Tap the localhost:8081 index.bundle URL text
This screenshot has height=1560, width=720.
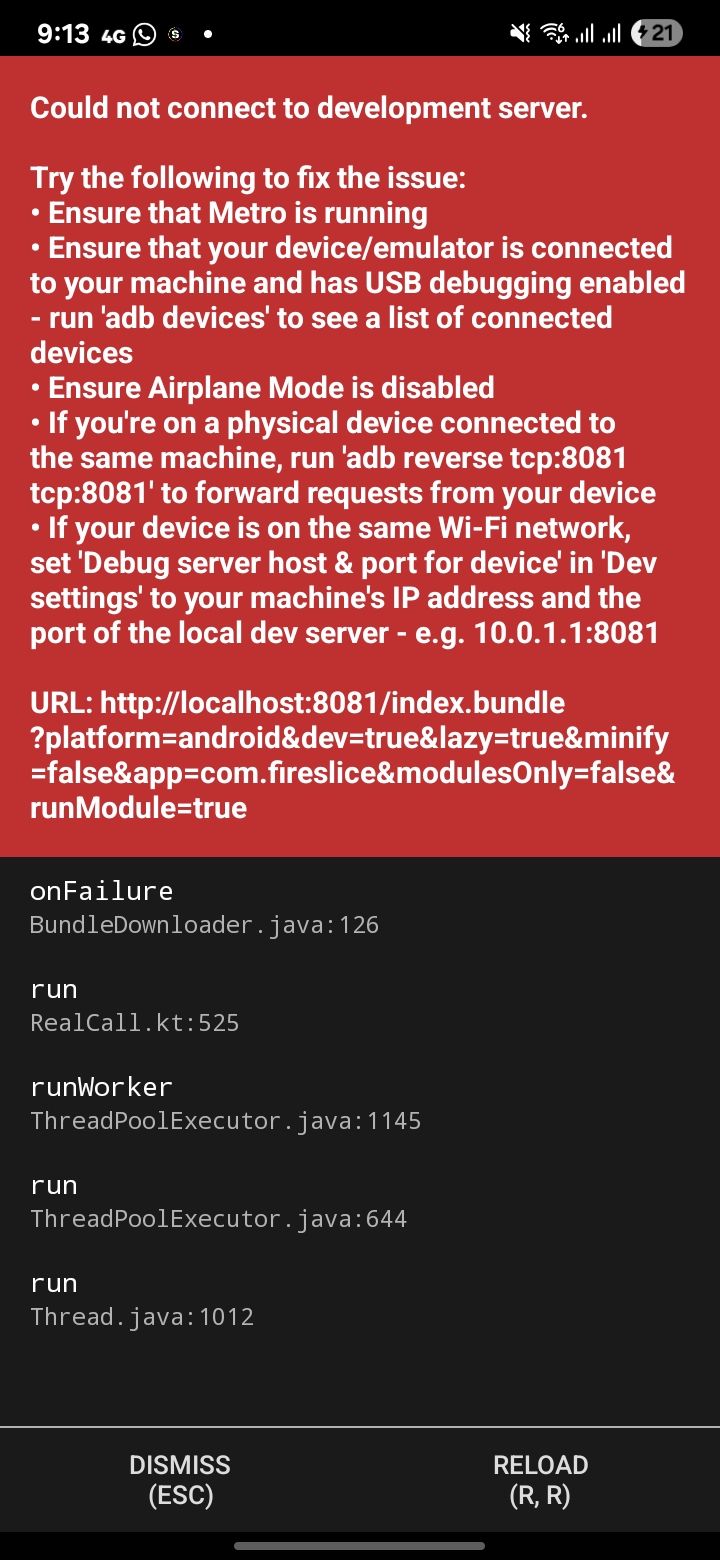pos(352,755)
